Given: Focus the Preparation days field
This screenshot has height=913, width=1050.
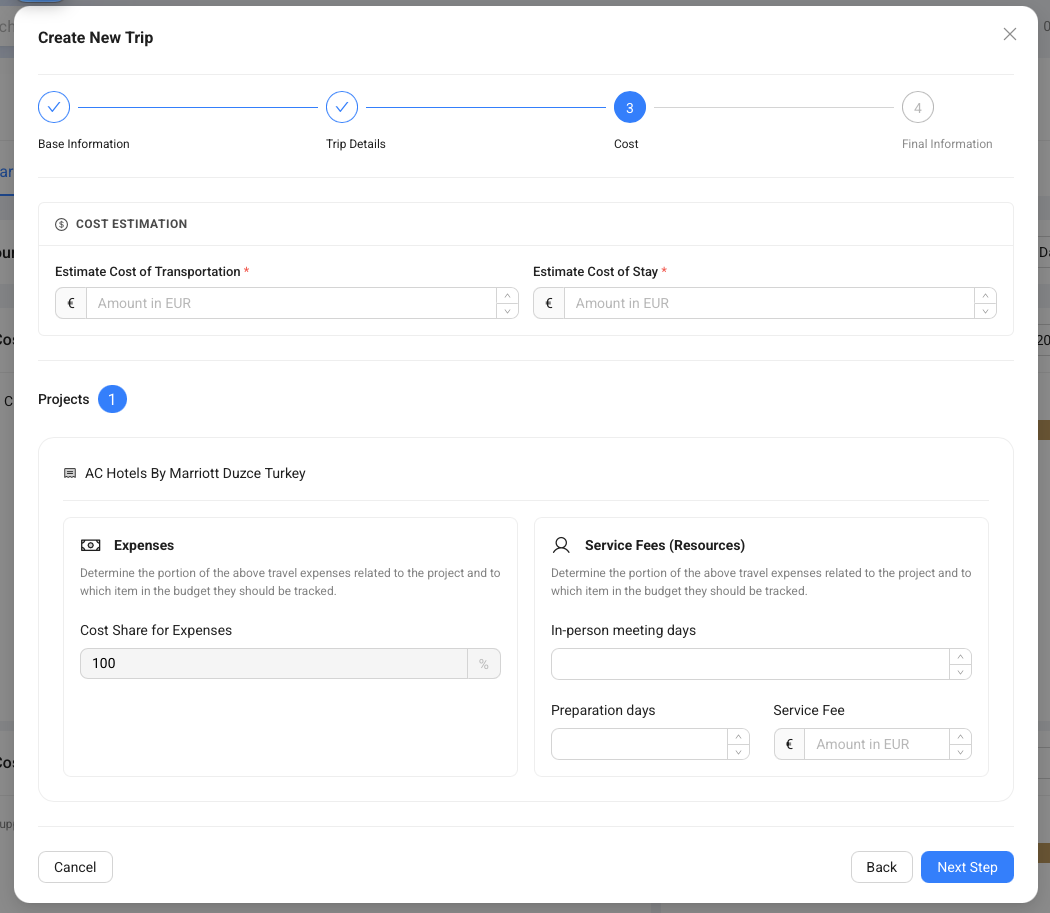Looking at the screenshot, I should coord(640,744).
